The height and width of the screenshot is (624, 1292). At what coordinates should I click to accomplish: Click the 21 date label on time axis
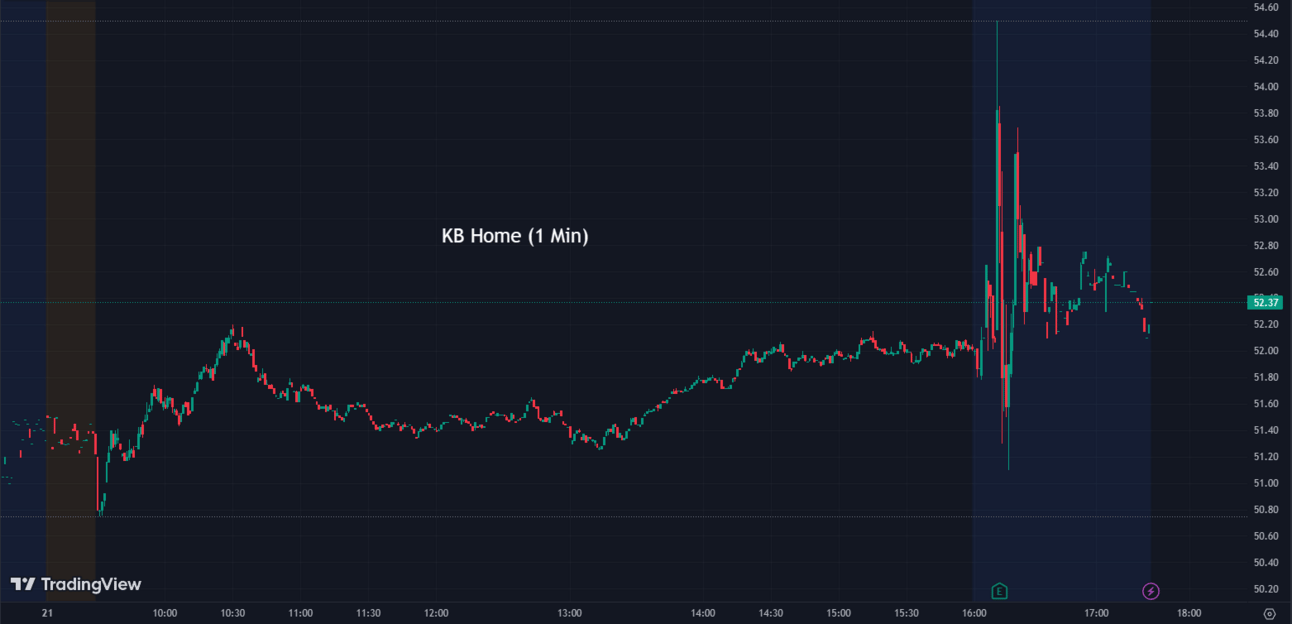(x=47, y=613)
